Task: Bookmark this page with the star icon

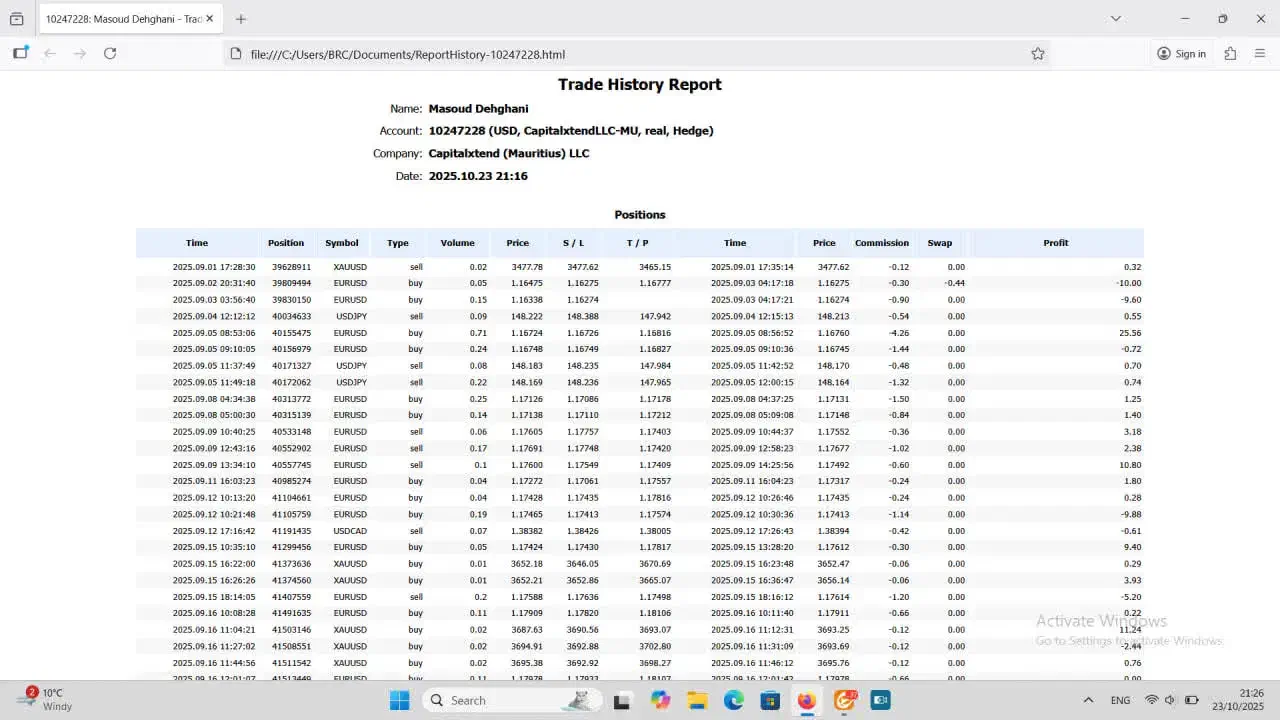Action: 1038,54
